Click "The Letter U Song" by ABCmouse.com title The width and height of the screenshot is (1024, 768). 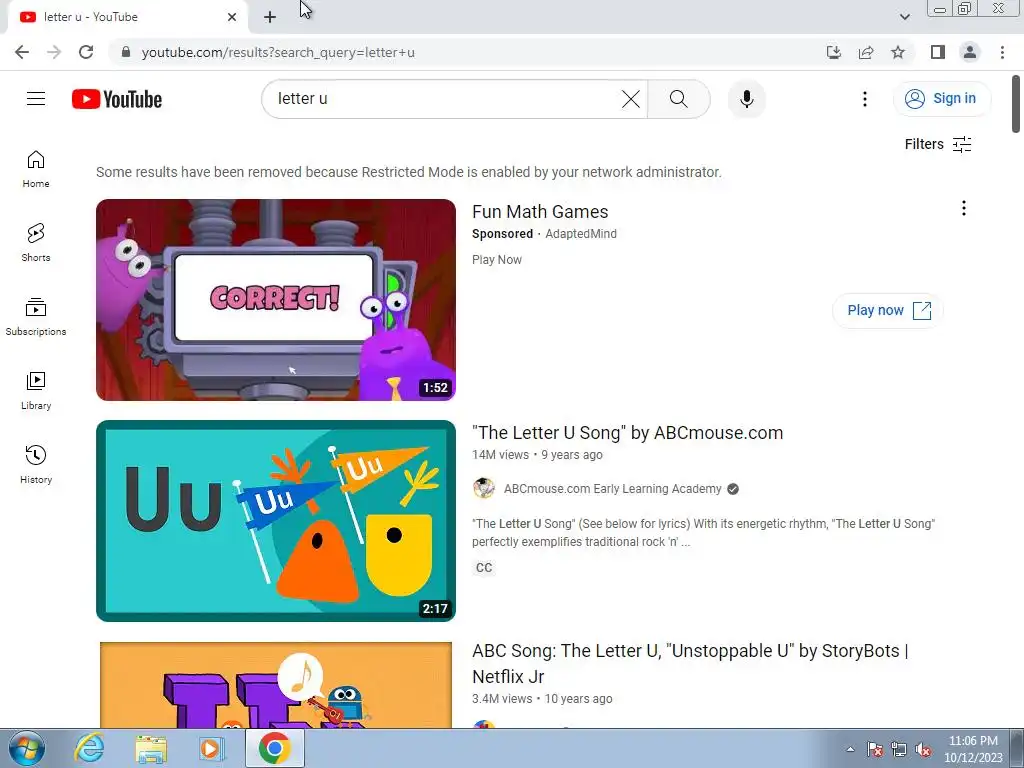pyautogui.click(x=628, y=432)
